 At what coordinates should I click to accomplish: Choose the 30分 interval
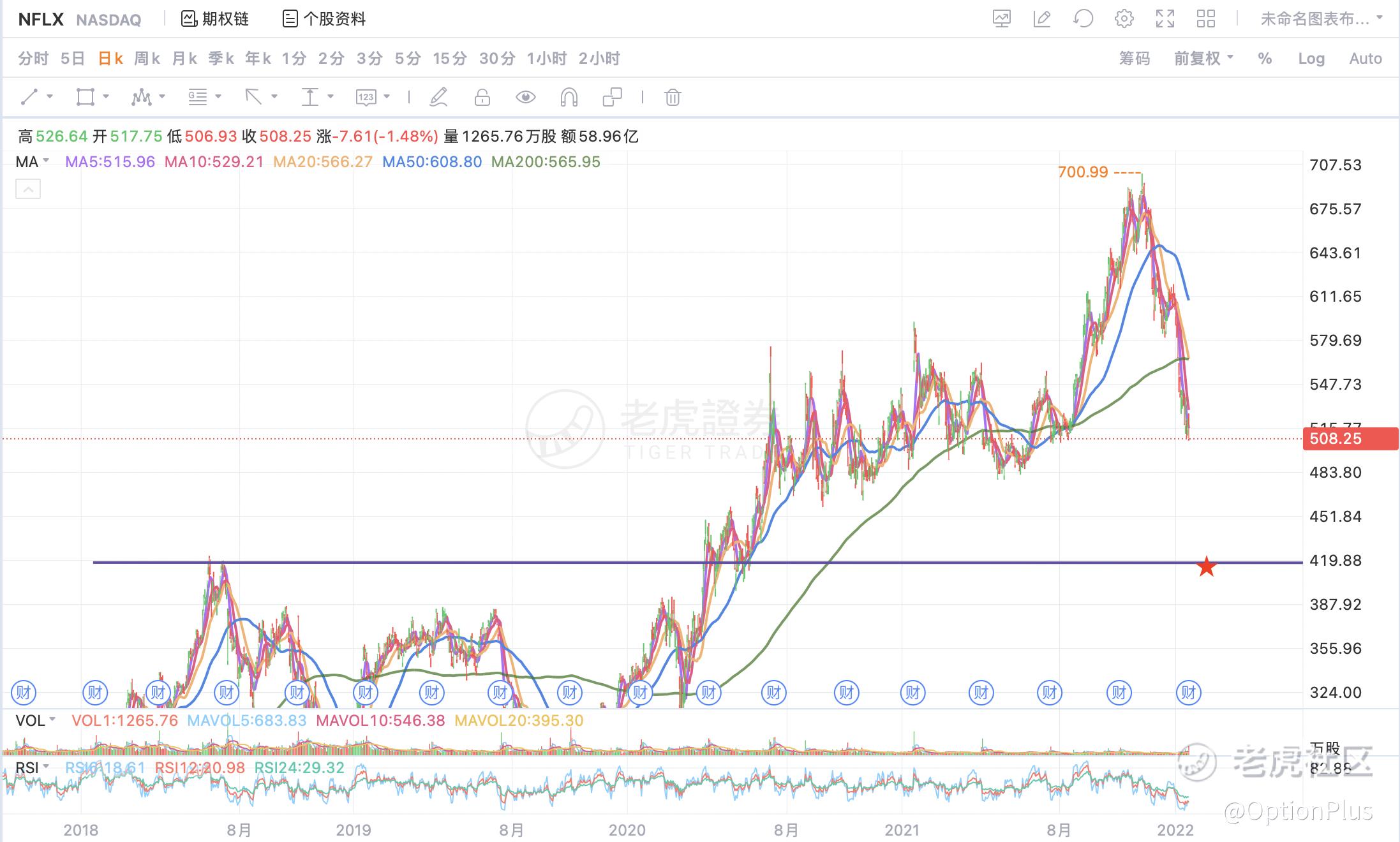[x=497, y=59]
